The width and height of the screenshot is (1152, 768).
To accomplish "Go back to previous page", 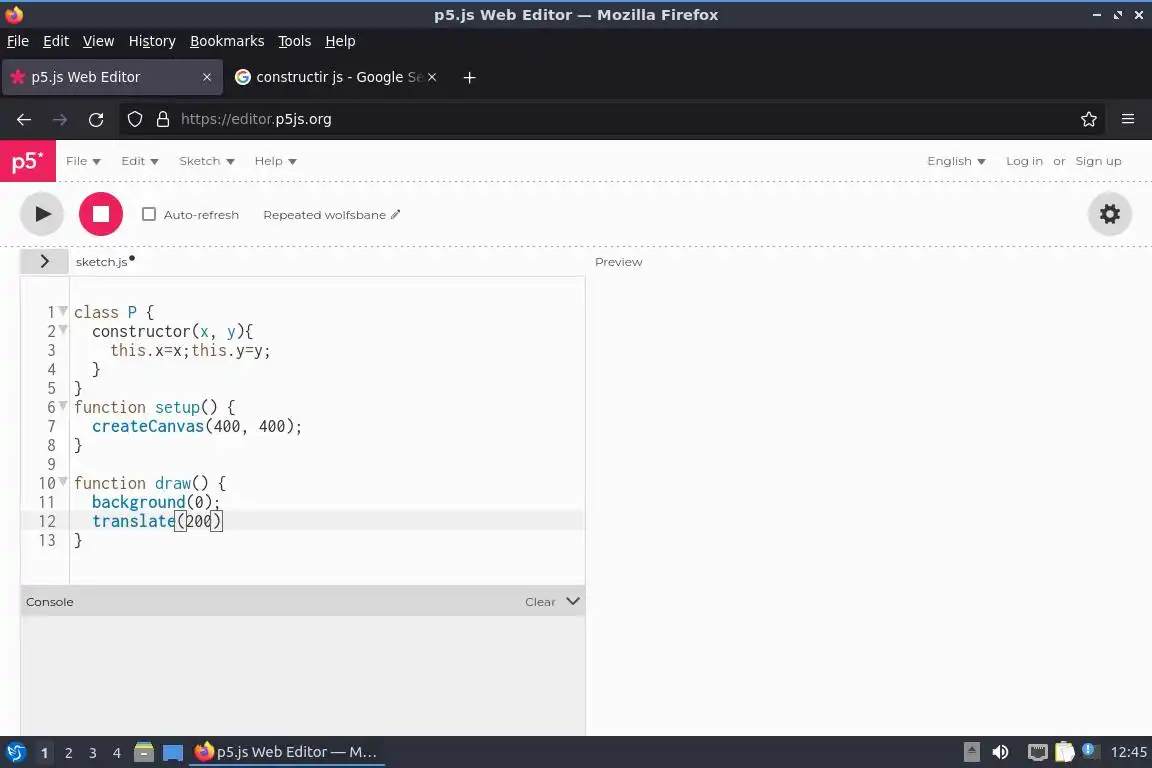I will (x=24, y=119).
